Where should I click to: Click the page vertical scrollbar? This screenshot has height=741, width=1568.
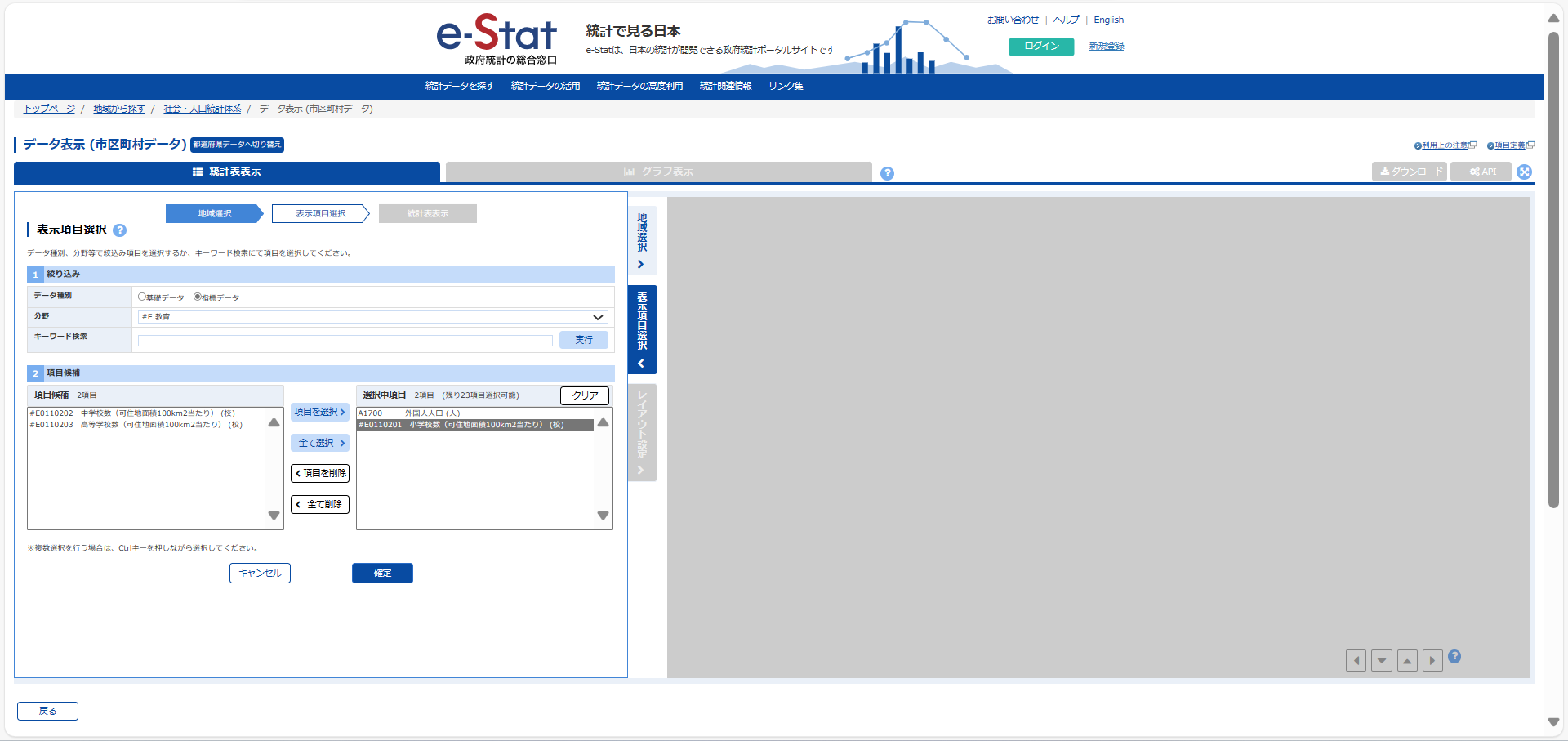1553,270
